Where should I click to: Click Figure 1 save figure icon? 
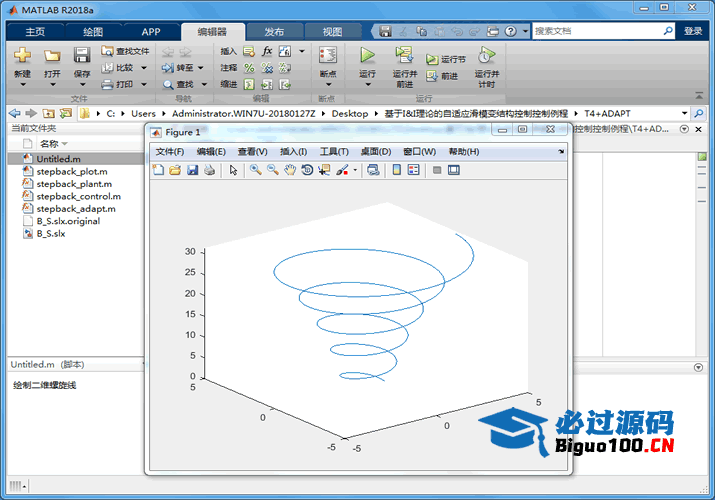[x=192, y=170]
